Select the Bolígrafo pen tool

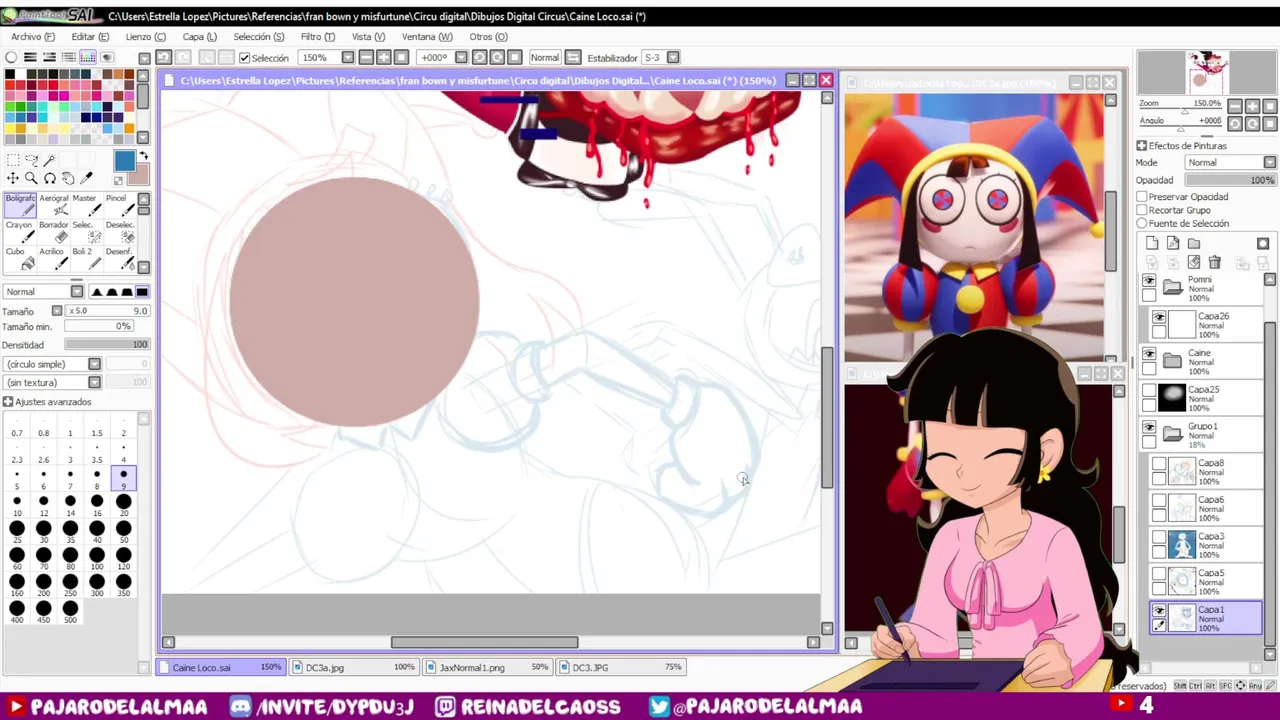20,205
